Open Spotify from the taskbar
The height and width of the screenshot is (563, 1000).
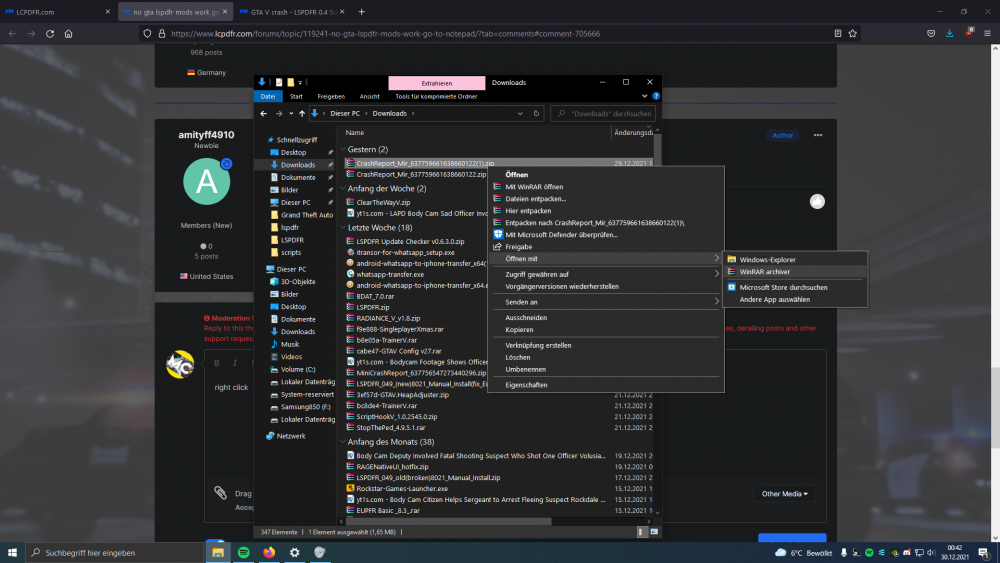pyautogui.click(x=243, y=552)
